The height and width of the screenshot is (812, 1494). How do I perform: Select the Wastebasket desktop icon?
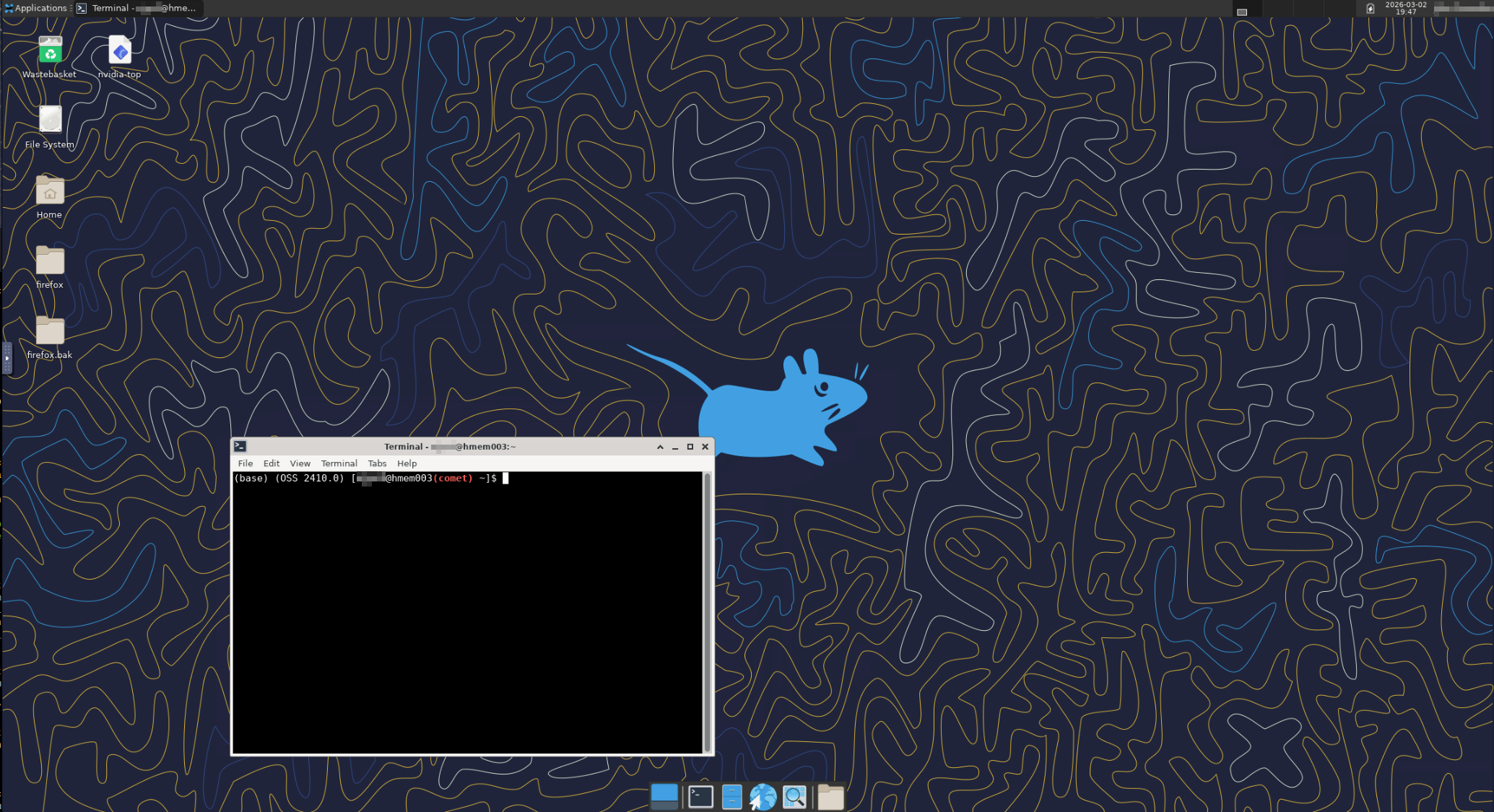[x=50, y=57]
